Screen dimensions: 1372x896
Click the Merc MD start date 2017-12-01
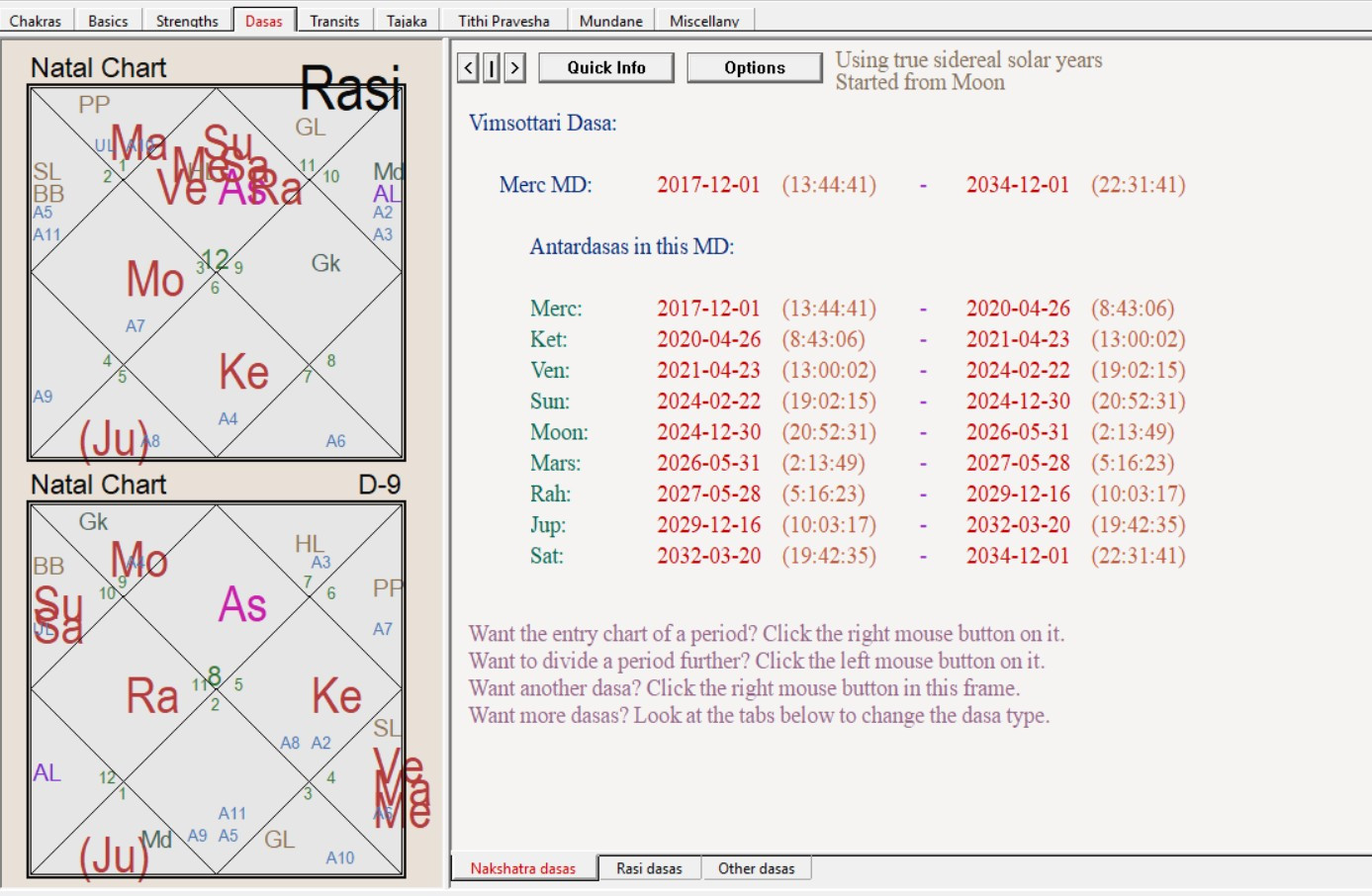(x=708, y=185)
